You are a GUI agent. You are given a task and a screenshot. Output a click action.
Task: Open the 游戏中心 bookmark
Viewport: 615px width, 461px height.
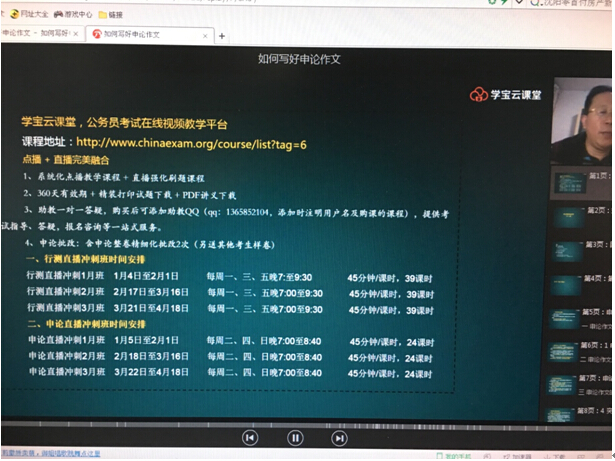73,15
